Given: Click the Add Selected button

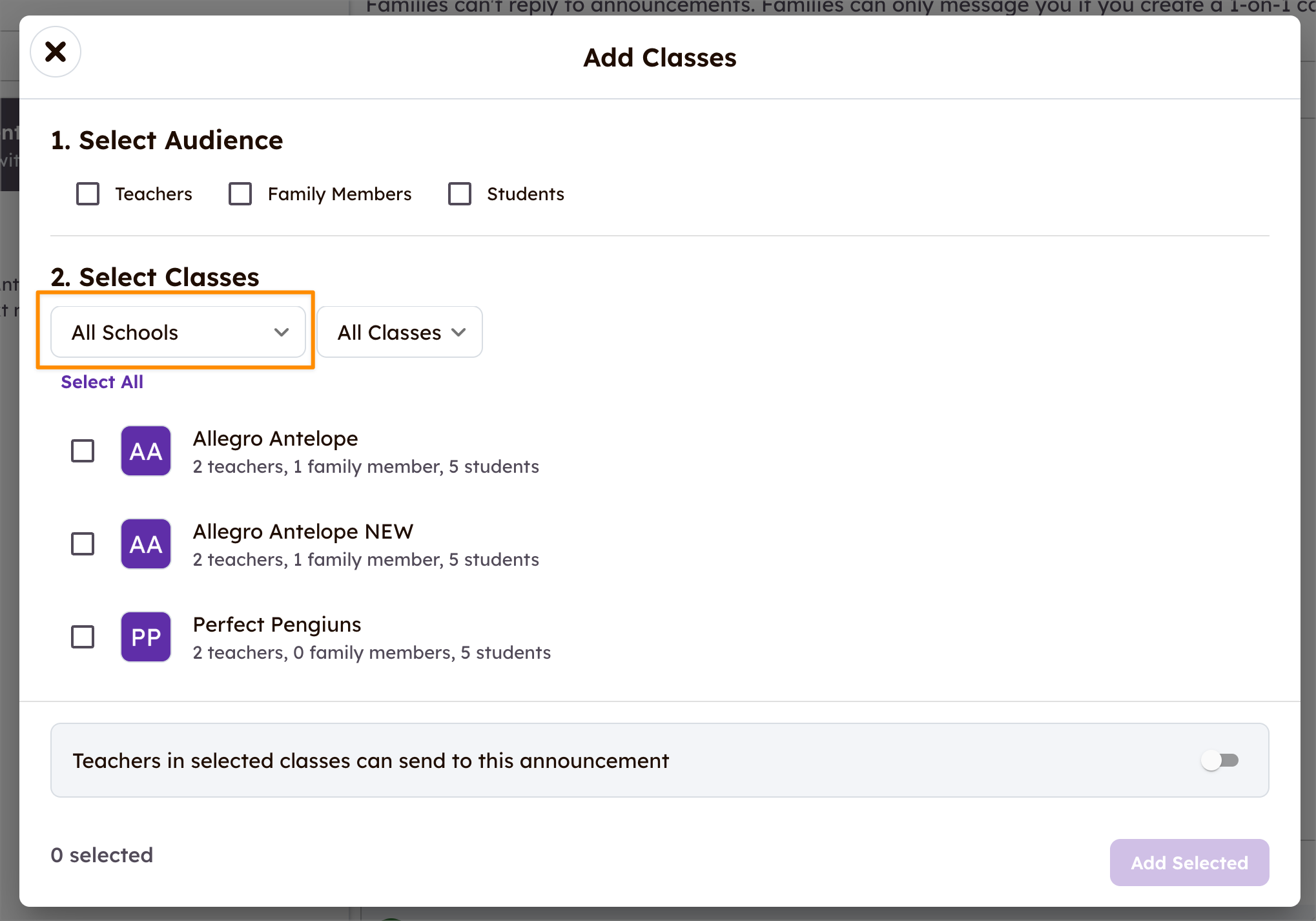Looking at the screenshot, I should point(1189,862).
